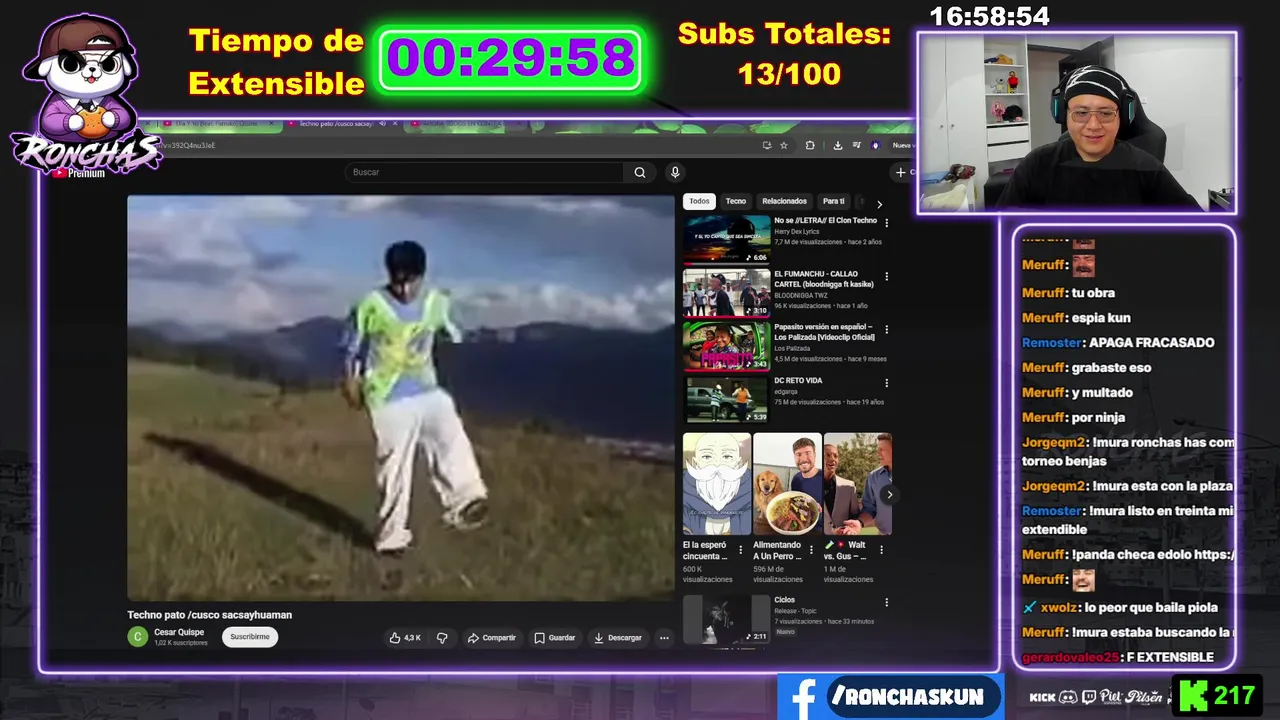The image size is (1280, 720).
Task: Open browser downloads icon
Action: (837, 145)
